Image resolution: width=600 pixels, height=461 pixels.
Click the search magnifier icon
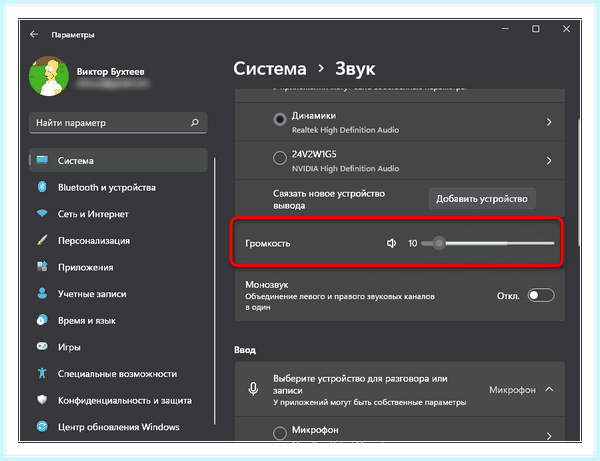pos(195,122)
